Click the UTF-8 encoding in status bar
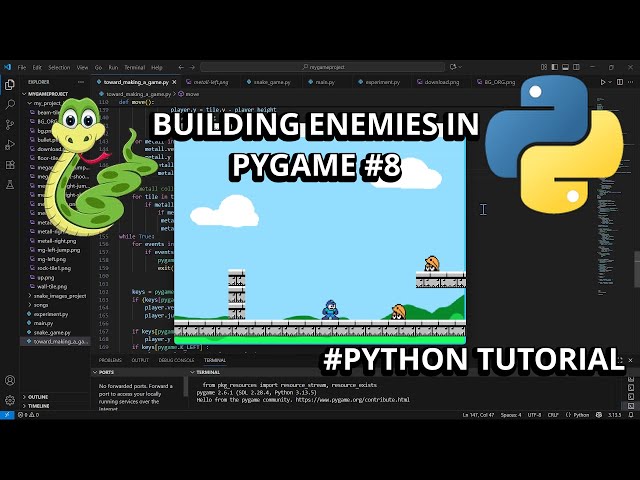 pyautogui.click(x=534, y=415)
